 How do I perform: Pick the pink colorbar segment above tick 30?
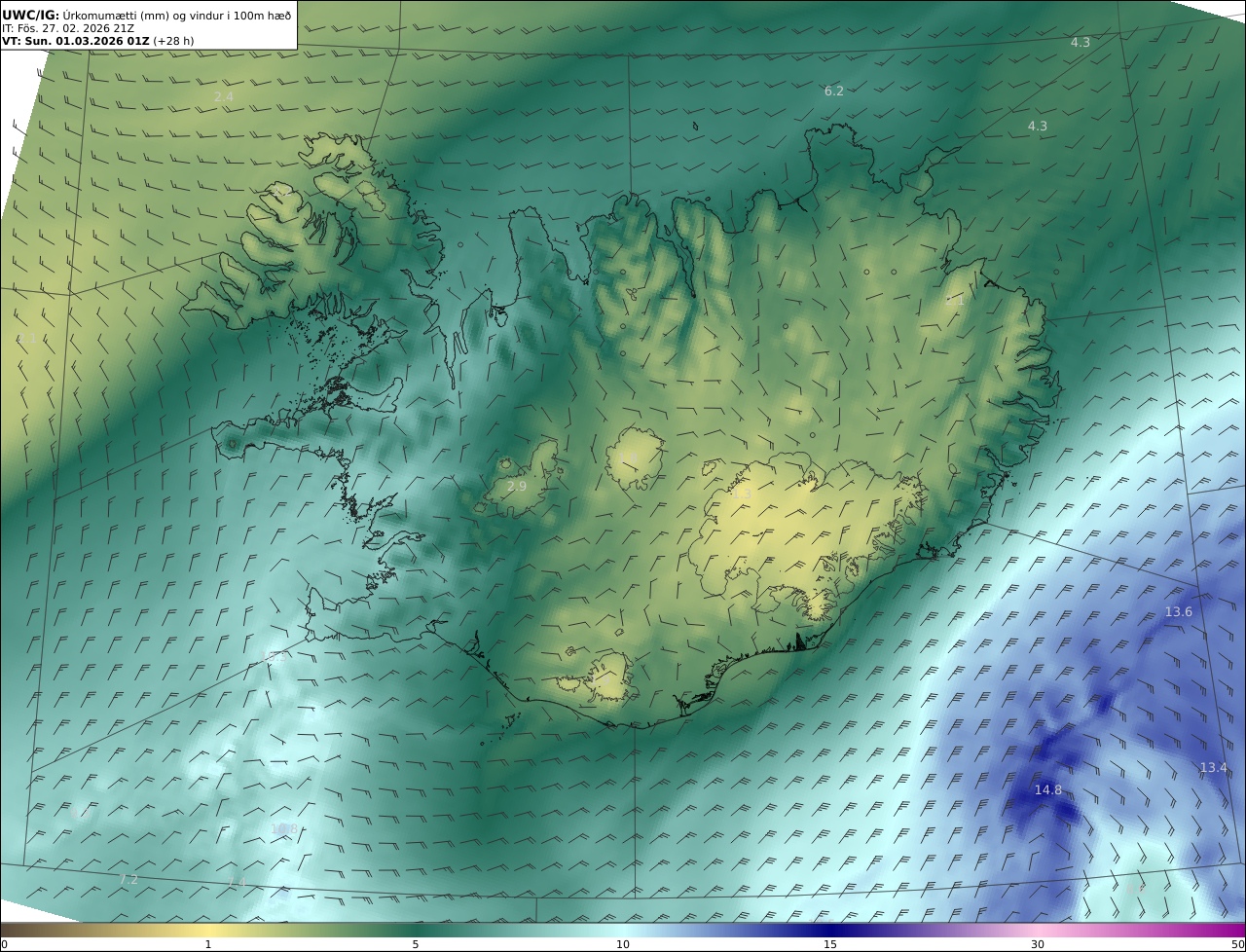pyautogui.click(x=1038, y=930)
